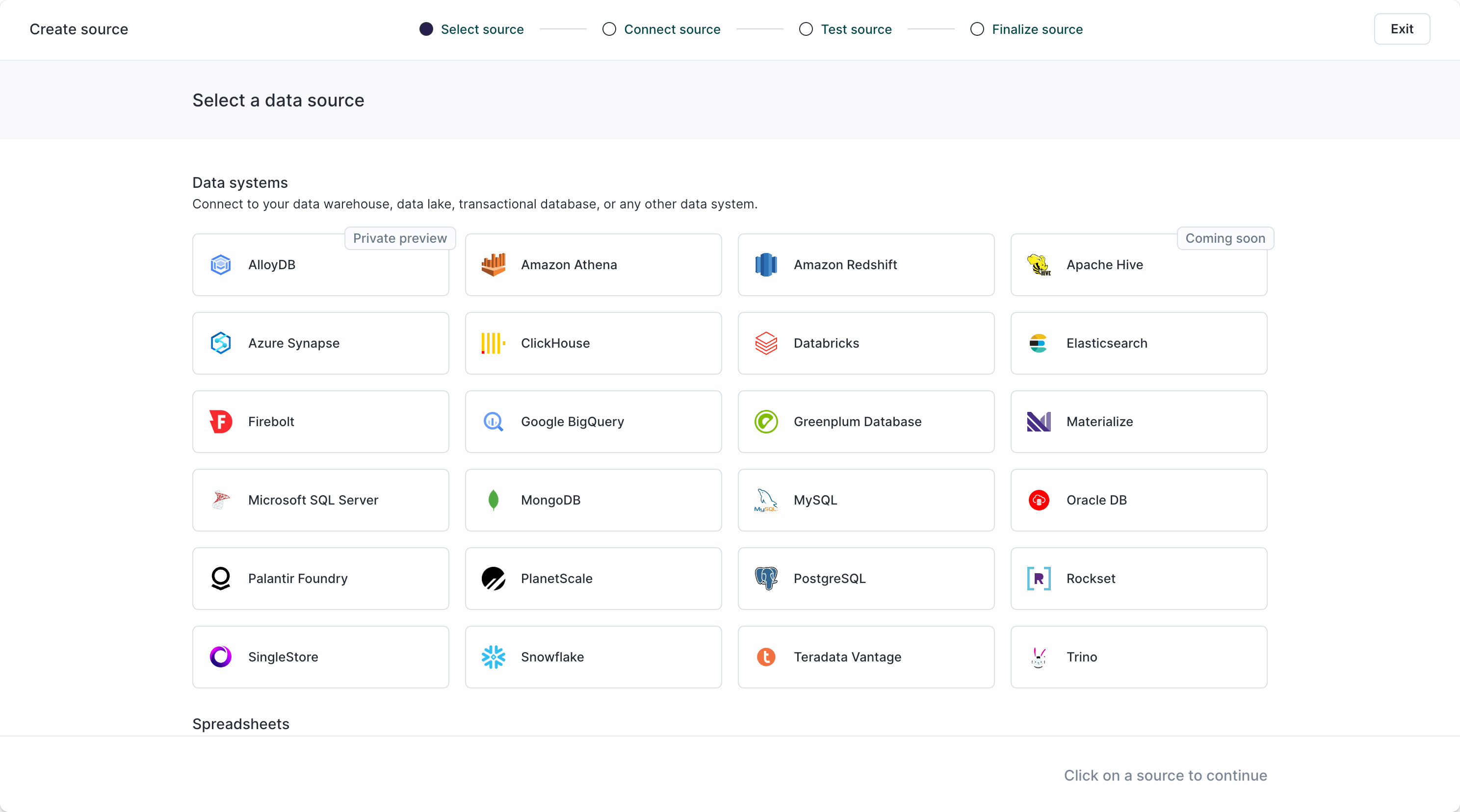Click the Create source title

79,29
